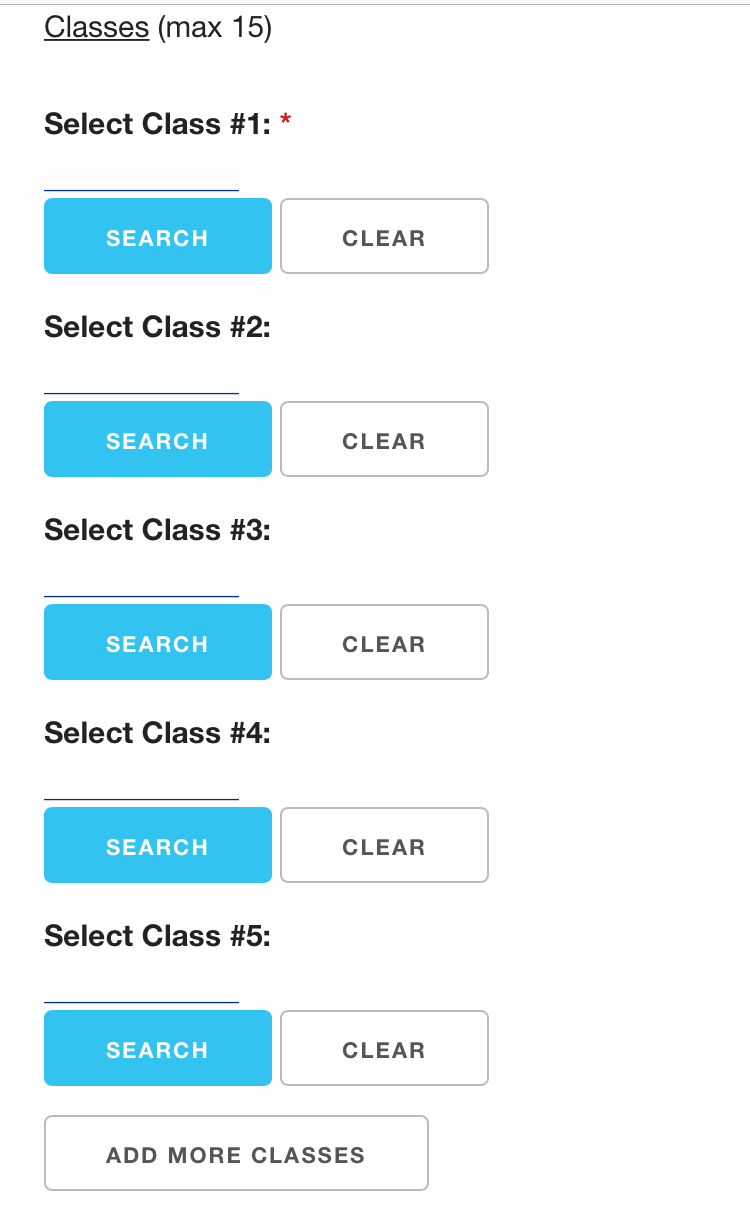Click Clear under Select Class #3
This screenshot has height=1218, width=750.
pyautogui.click(x=384, y=642)
